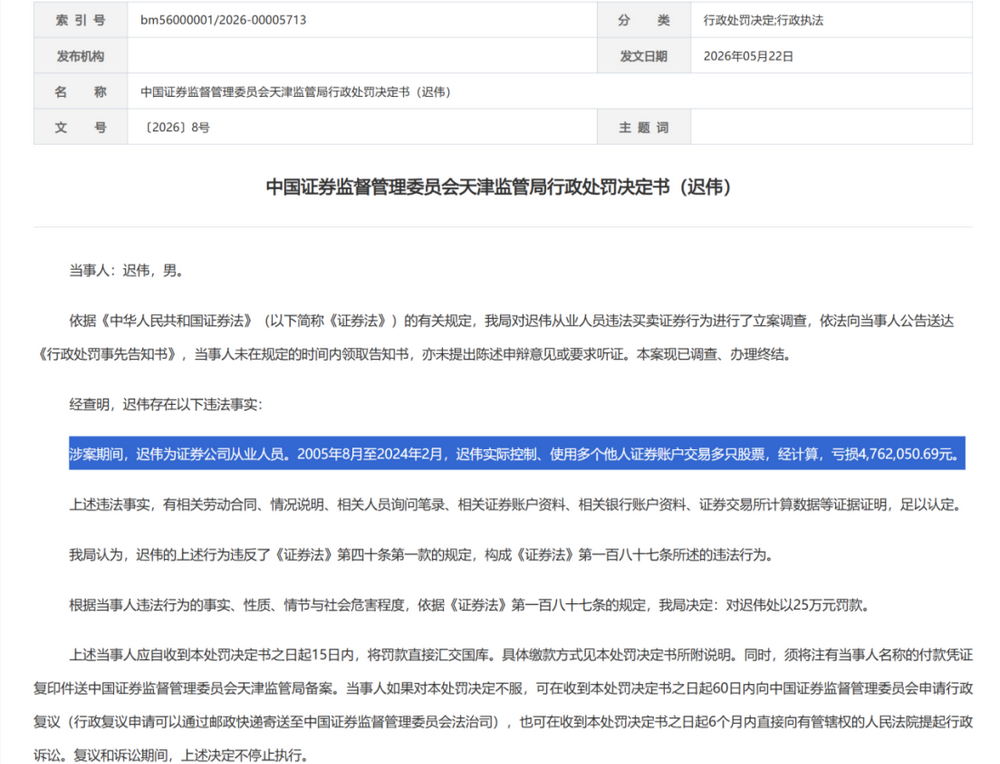This screenshot has width=1000, height=764.
Task: Click the document name in the 名称 row
Action: coord(296,92)
